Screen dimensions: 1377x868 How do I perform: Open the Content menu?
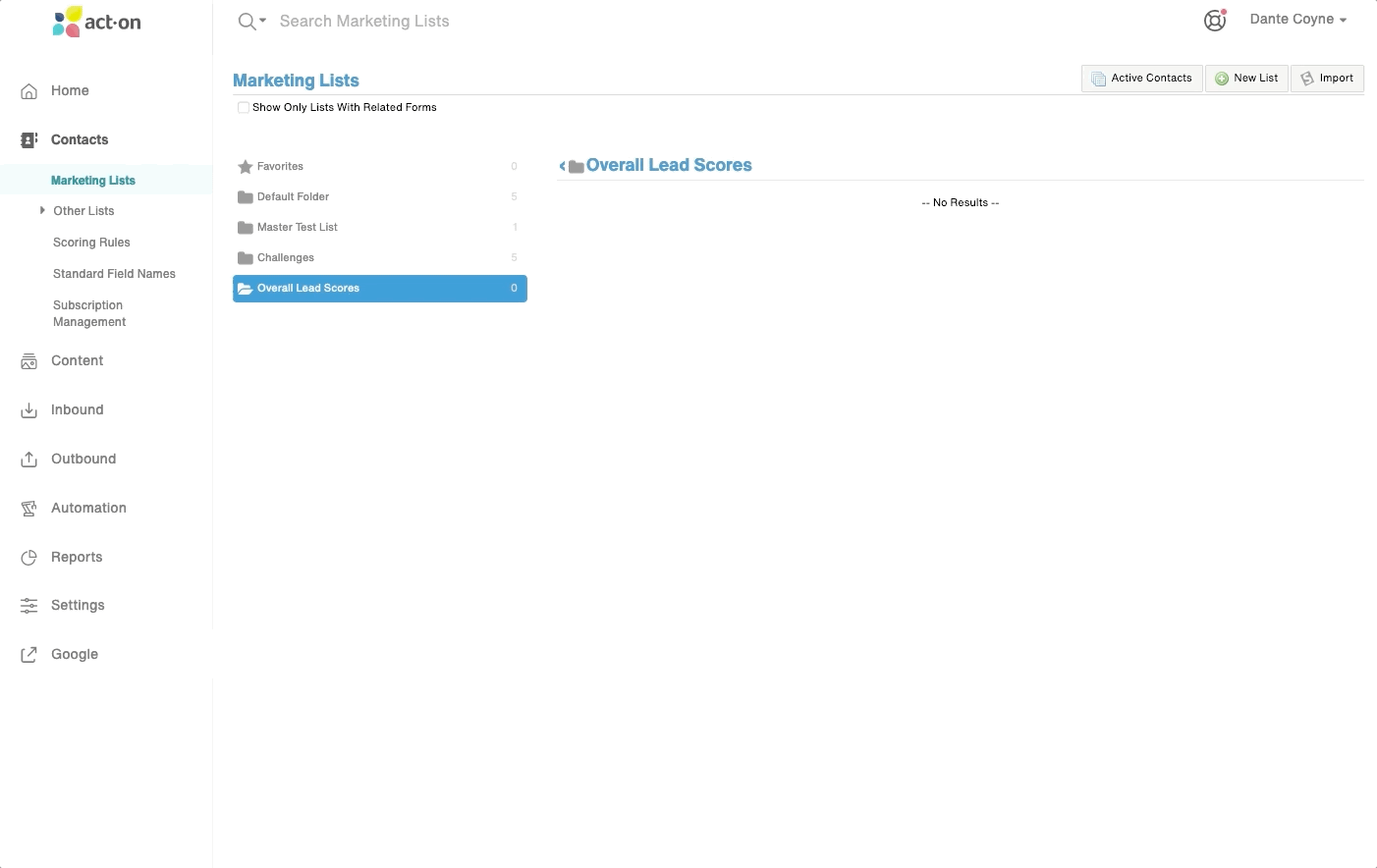(x=77, y=360)
